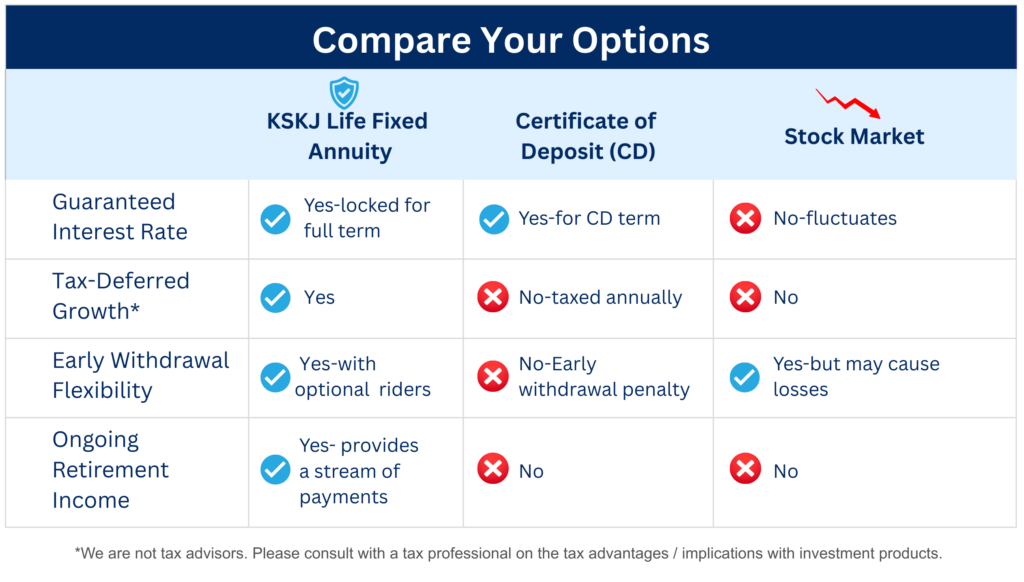
Task: Click the red downward arrow above Stock Market
Action: point(848,104)
